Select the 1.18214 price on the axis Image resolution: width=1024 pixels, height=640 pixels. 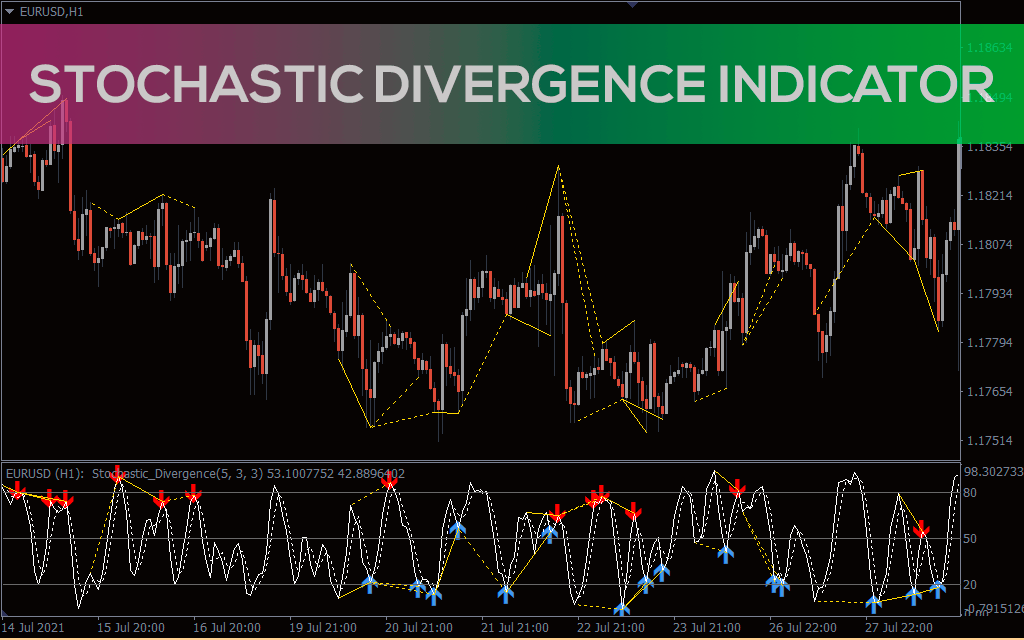pyautogui.click(x=990, y=196)
